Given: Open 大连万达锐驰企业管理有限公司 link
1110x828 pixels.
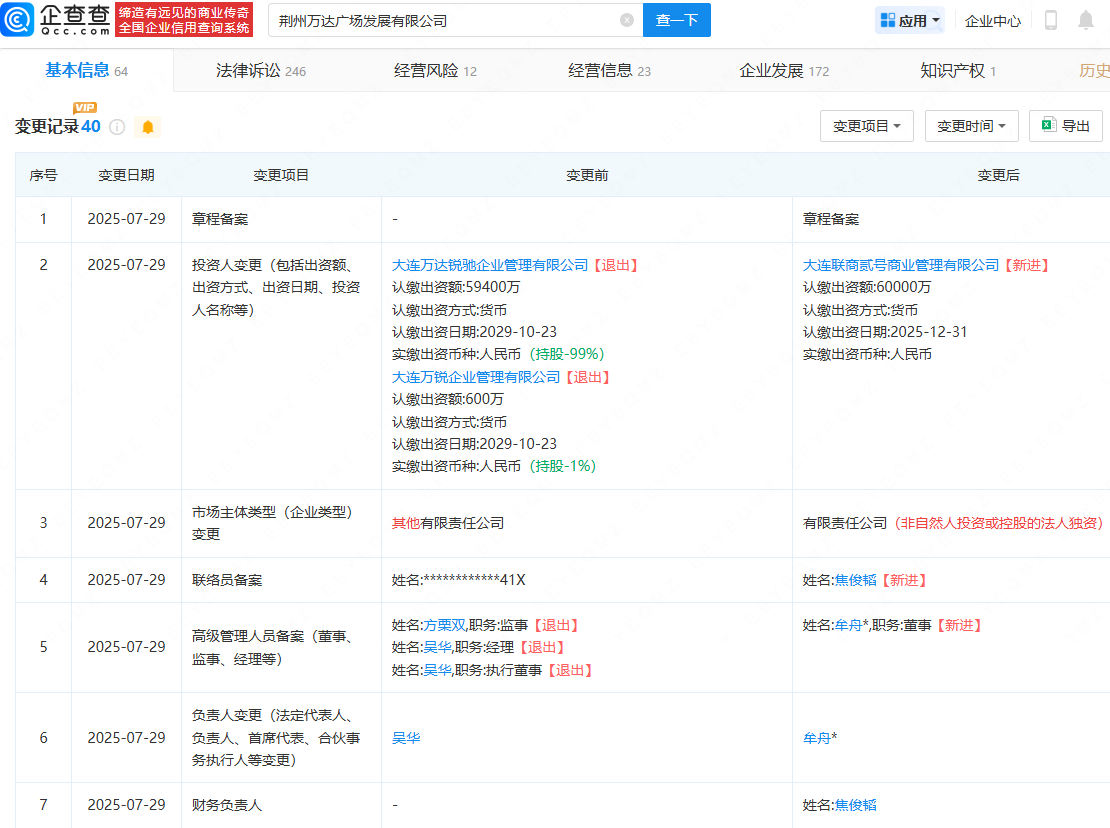Looking at the screenshot, I should point(490,265).
